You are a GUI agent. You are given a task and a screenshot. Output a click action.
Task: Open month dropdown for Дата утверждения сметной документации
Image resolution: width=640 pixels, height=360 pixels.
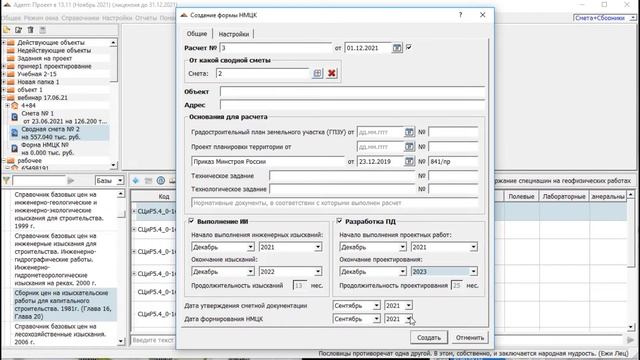376,305
